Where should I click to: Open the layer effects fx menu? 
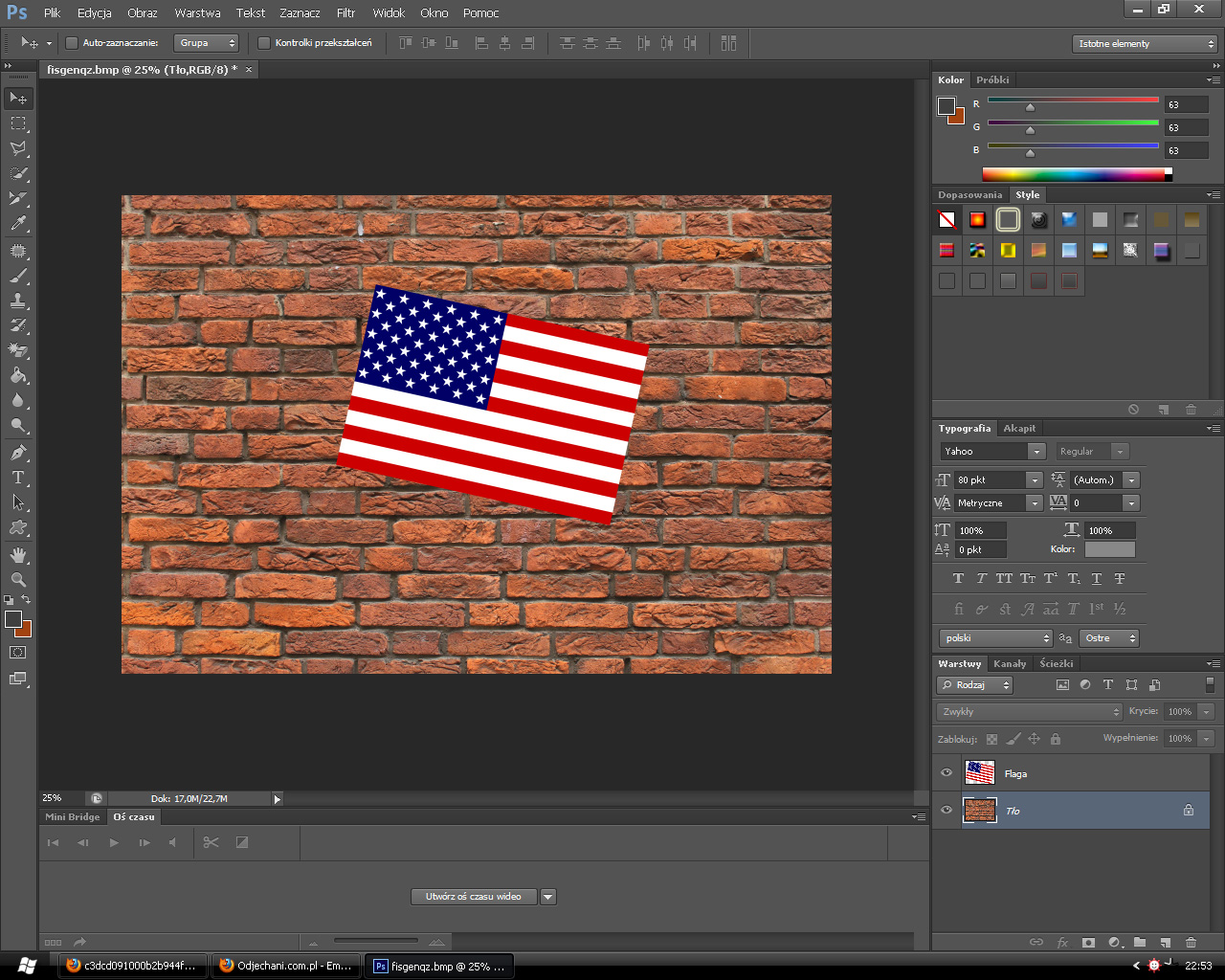pyautogui.click(x=1062, y=943)
